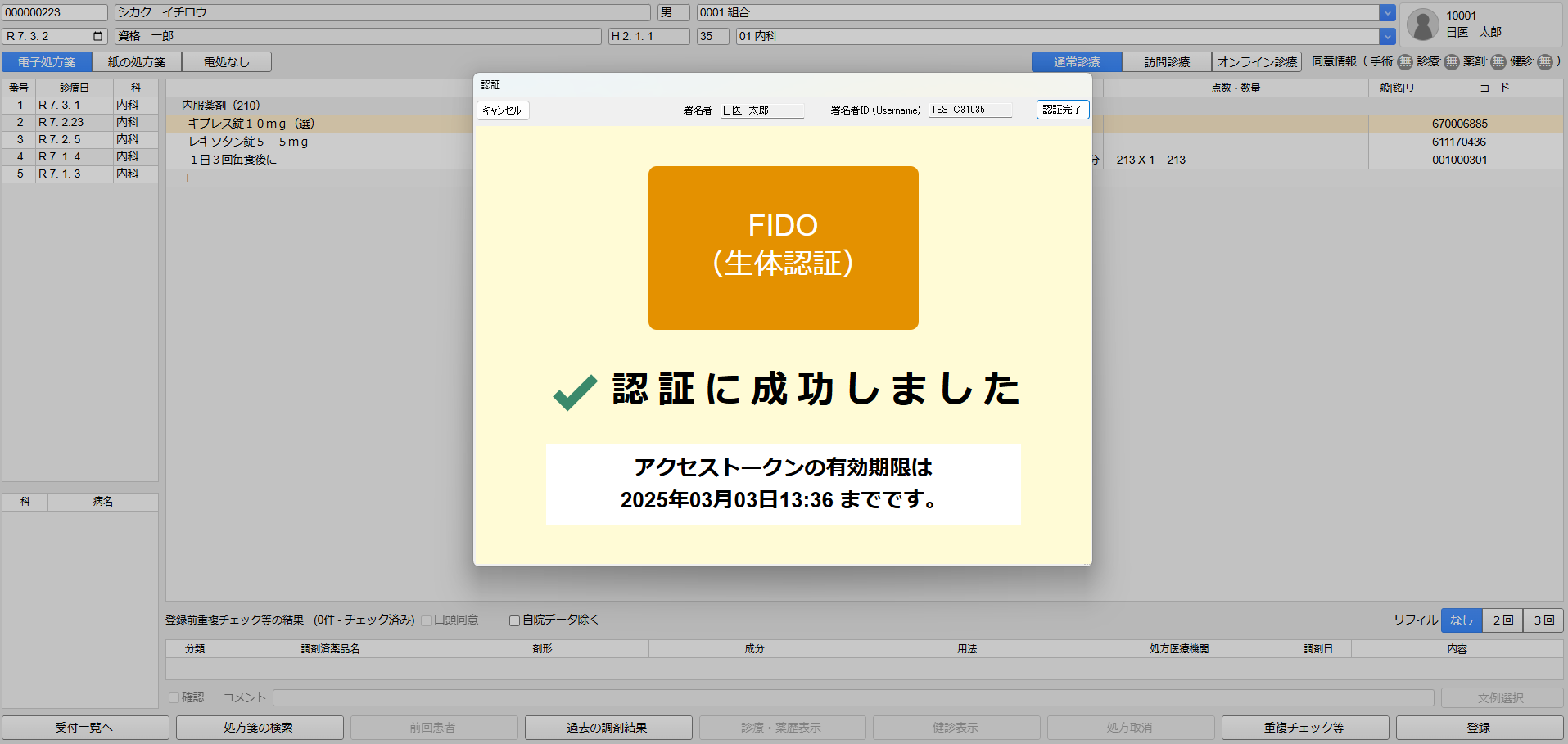Click 過去の調剤結果 button
Viewport: 1568px width, 744px height.
(608, 728)
